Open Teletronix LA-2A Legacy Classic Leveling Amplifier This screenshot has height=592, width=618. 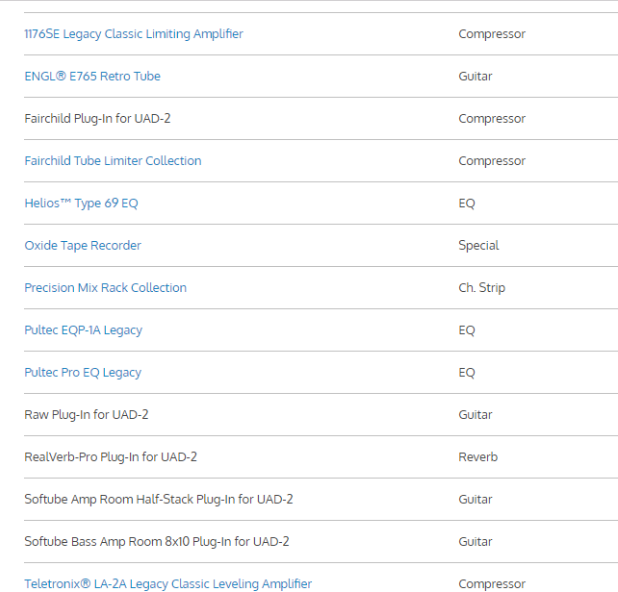(168, 584)
